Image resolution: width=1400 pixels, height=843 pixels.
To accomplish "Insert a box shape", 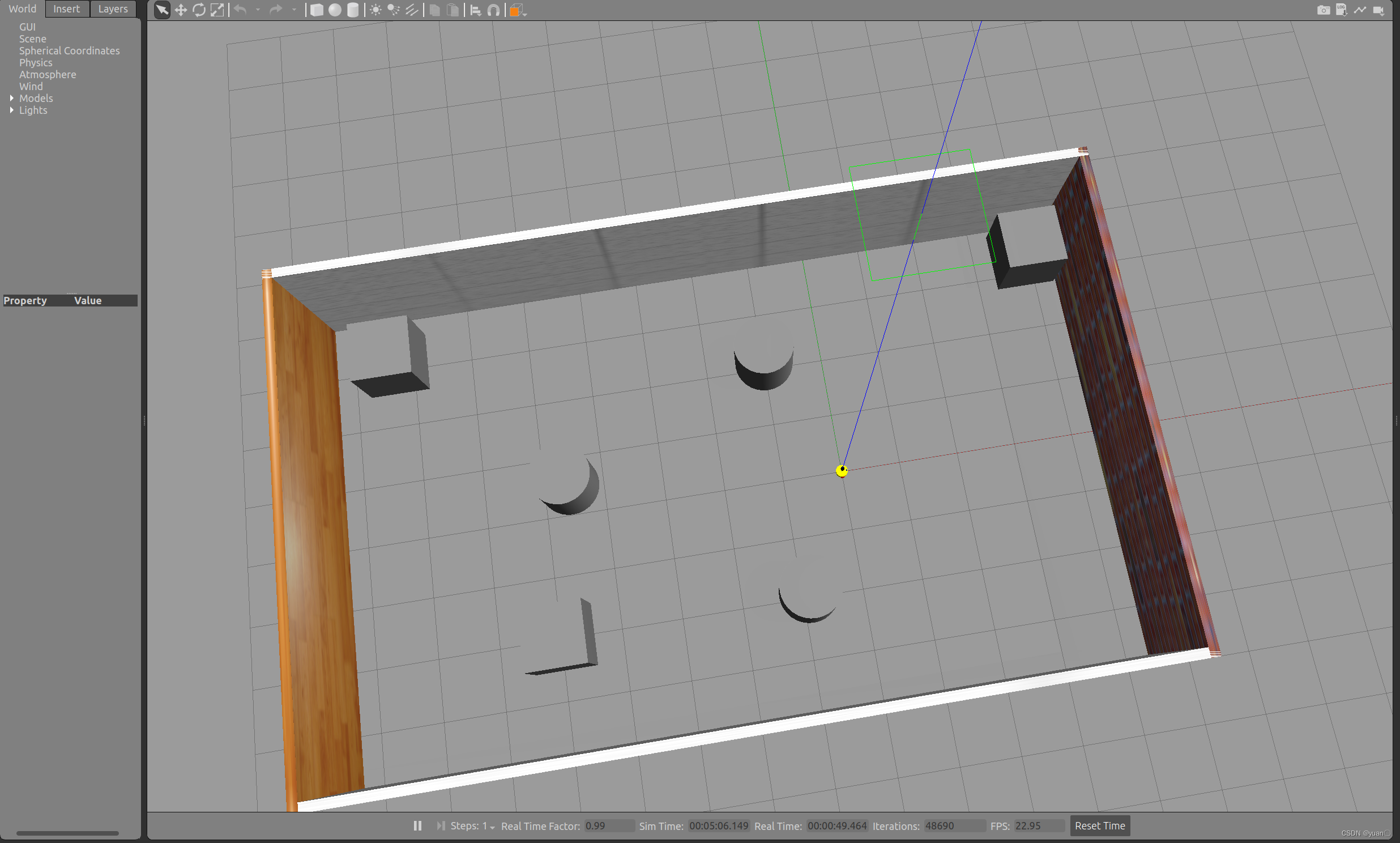I will click(316, 10).
